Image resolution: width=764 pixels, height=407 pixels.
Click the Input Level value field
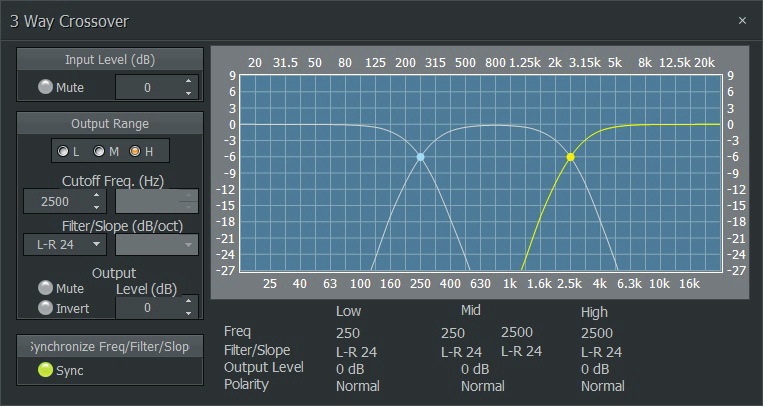pos(147,88)
